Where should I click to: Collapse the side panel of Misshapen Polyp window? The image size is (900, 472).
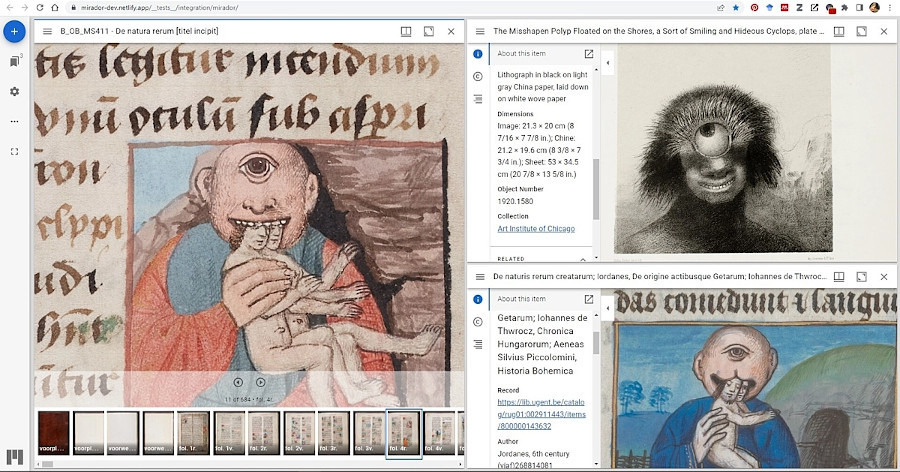[x=608, y=63]
